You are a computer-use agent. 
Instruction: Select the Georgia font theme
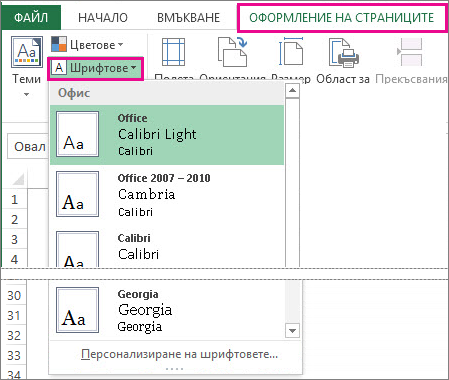pos(167,311)
